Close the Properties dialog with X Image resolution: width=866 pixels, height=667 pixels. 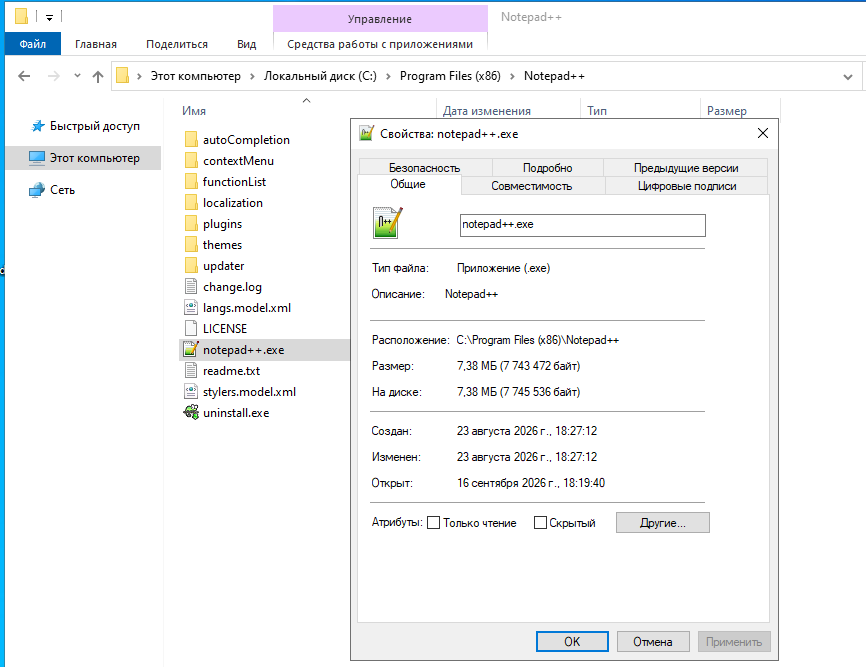[x=763, y=133]
